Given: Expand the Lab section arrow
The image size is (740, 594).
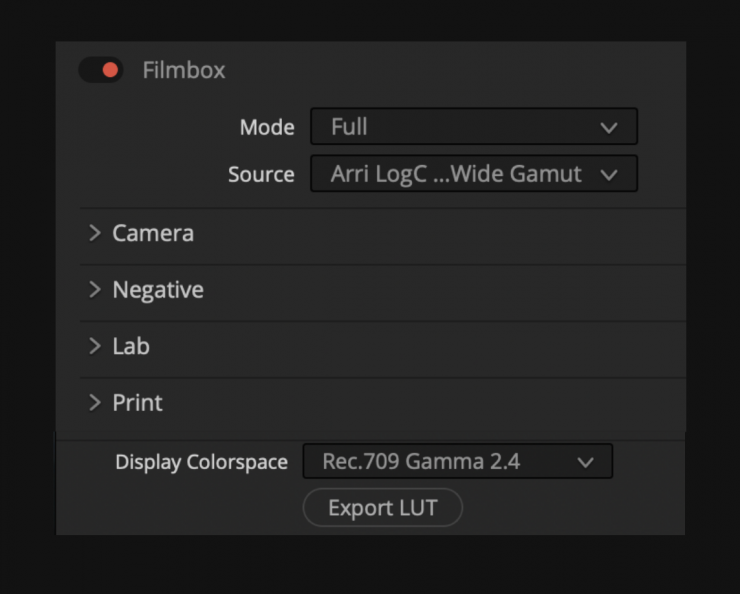Looking at the screenshot, I should coord(95,346).
